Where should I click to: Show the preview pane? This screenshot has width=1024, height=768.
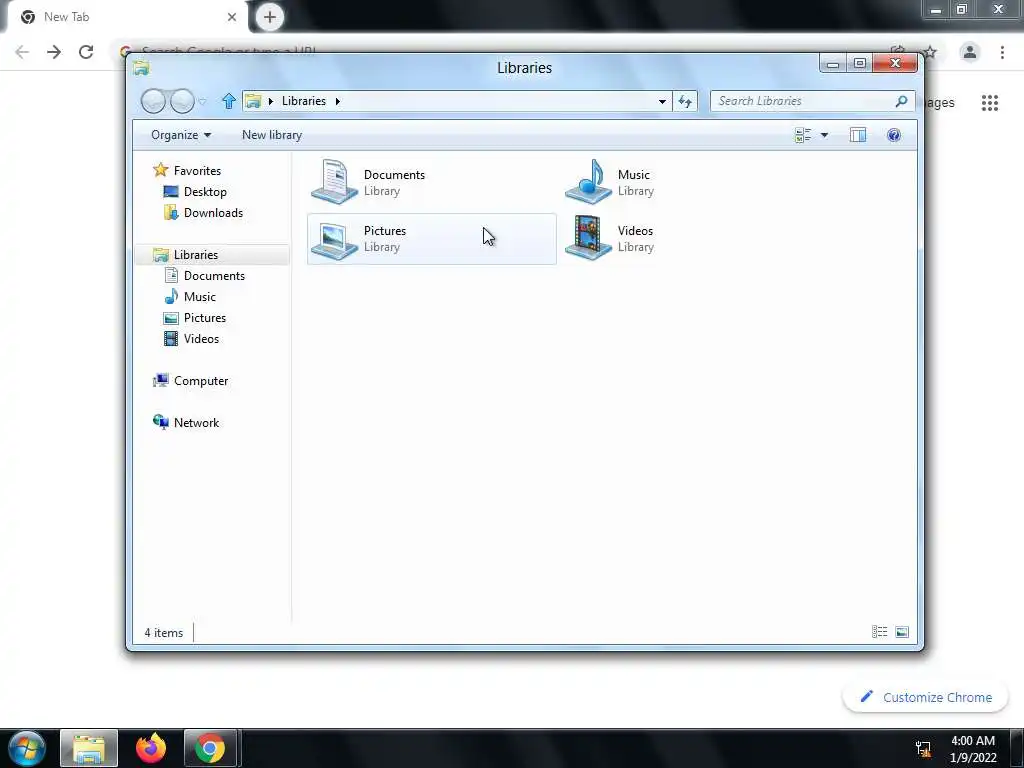tap(858, 135)
